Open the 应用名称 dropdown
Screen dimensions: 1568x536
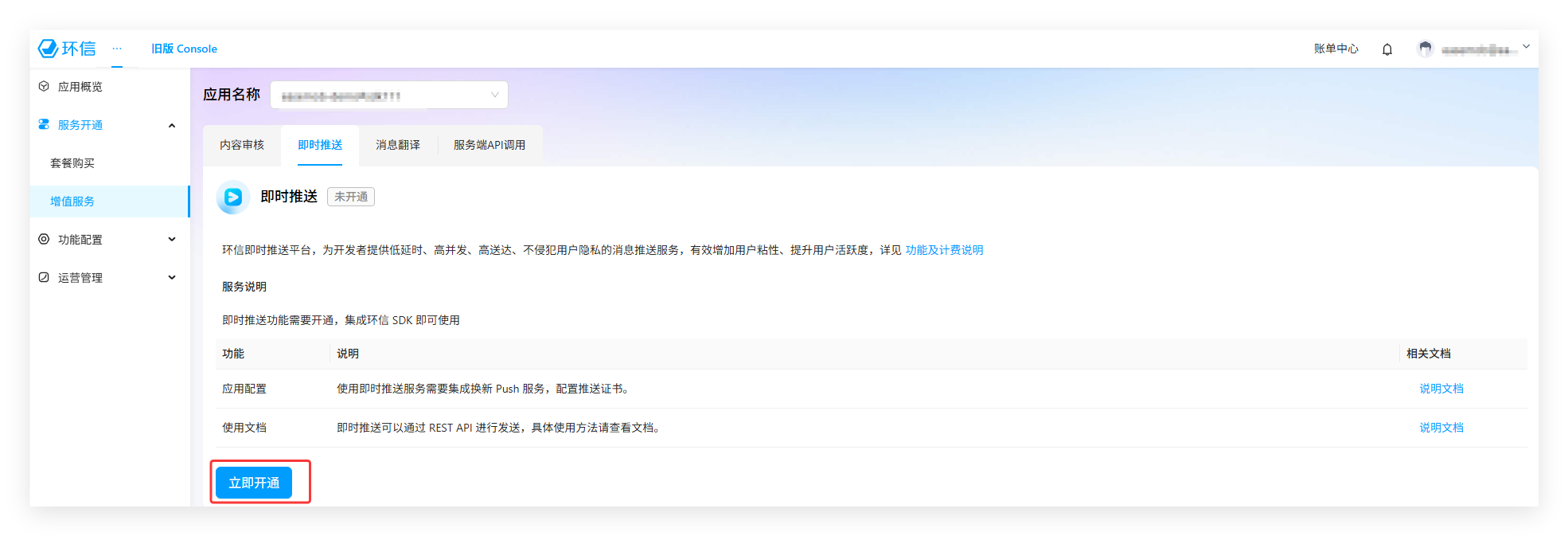click(x=389, y=95)
